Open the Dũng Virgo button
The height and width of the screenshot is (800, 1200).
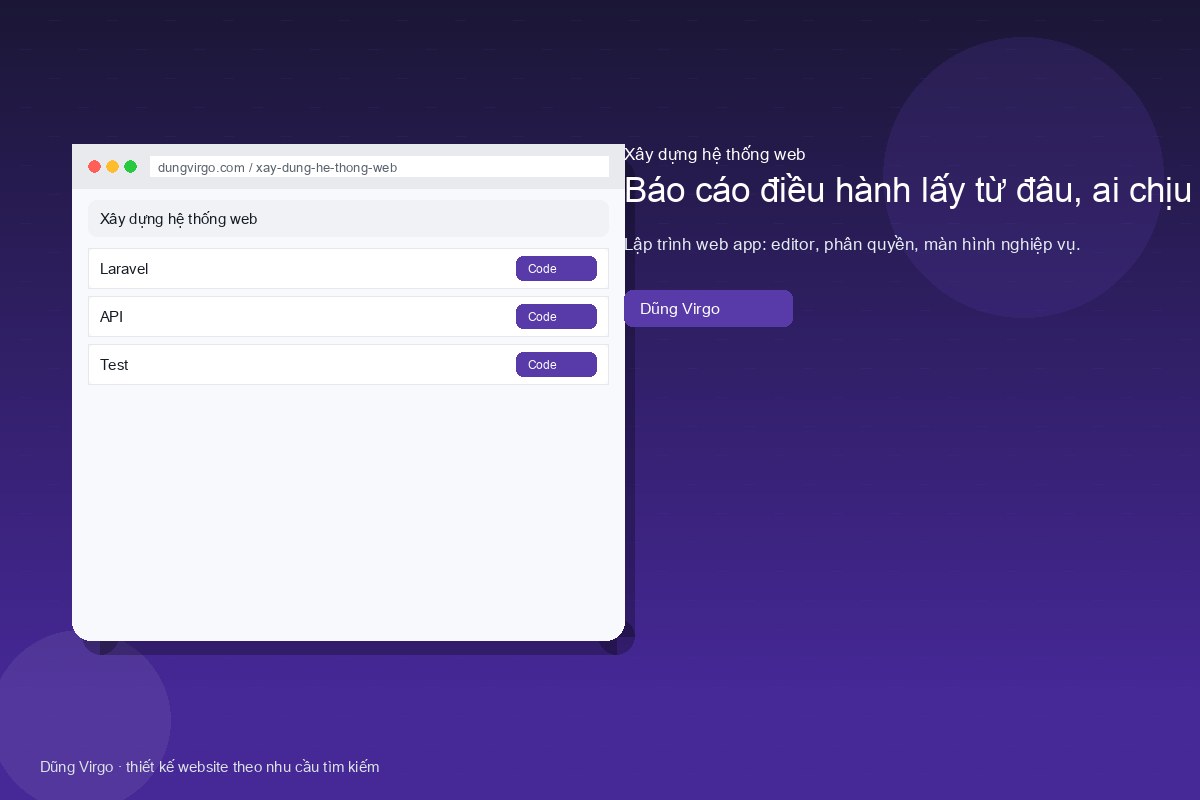pos(708,308)
